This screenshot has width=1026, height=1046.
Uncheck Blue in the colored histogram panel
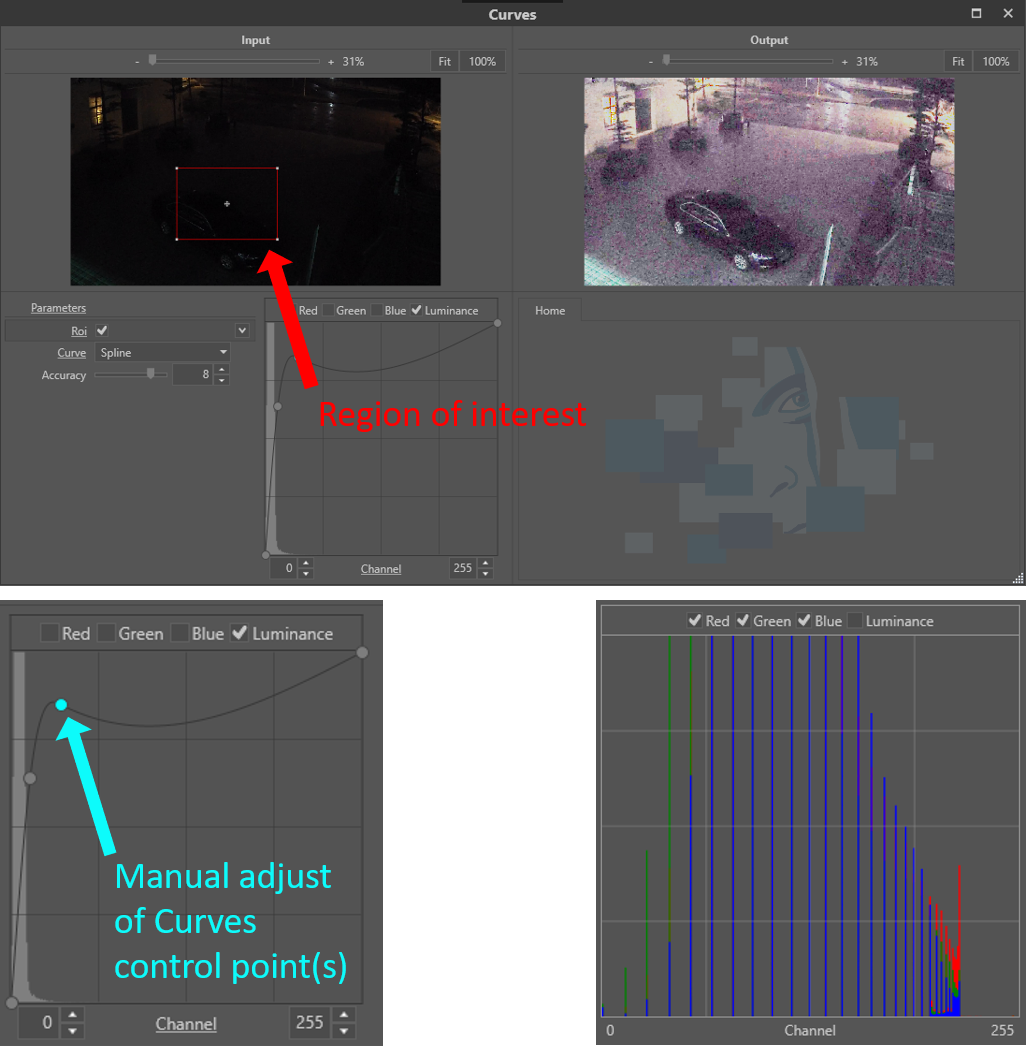[803, 621]
